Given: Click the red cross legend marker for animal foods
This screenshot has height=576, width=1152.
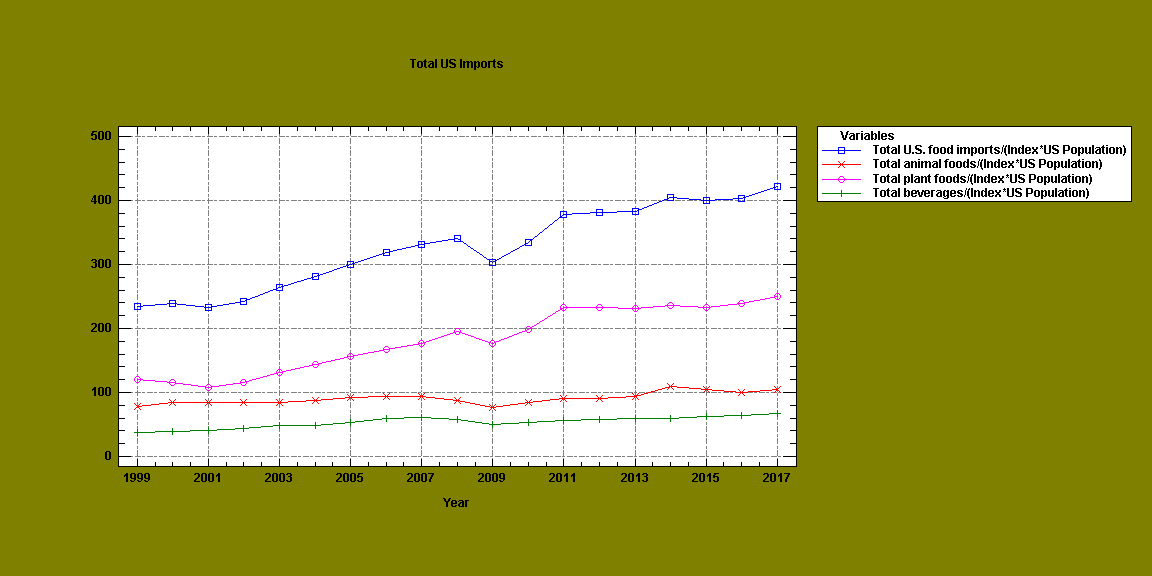Looking at the screenshot, I should (x=841, y=164).
